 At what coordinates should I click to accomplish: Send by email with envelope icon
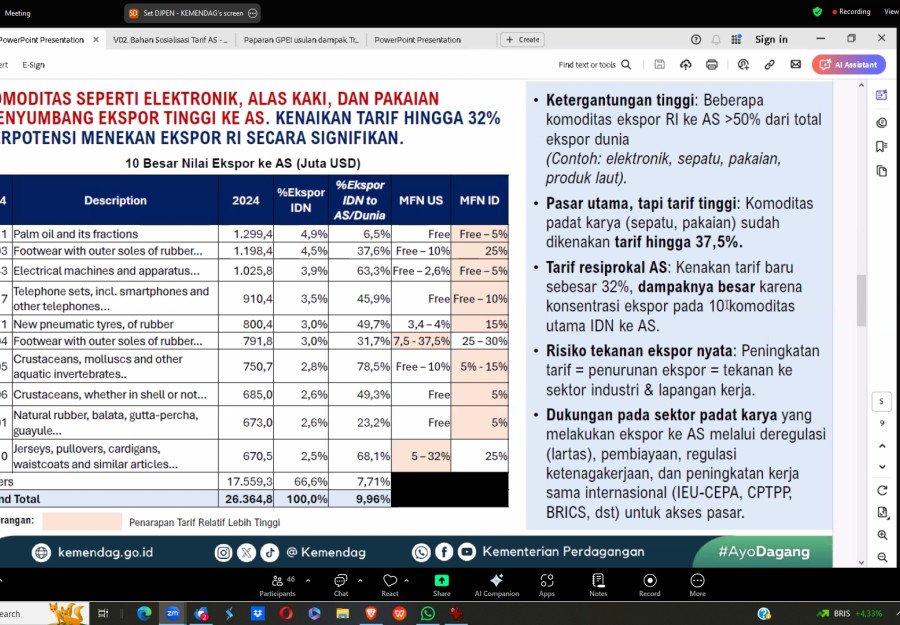click(796, 65)
